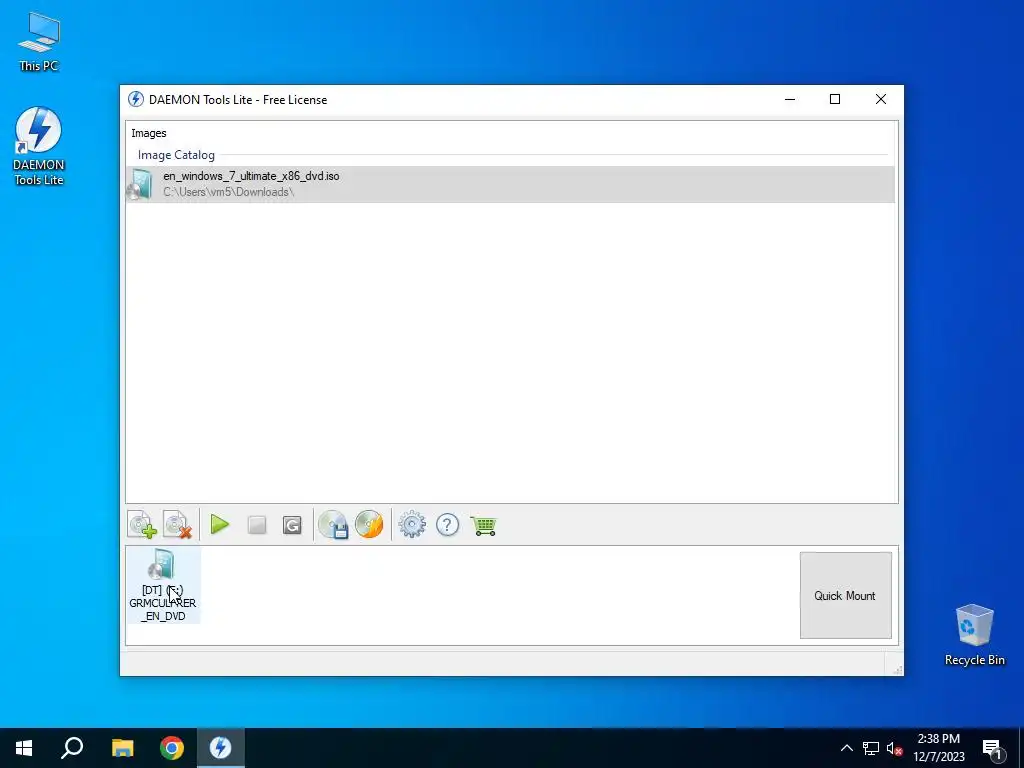Click the Images panel label

(149, 133)
